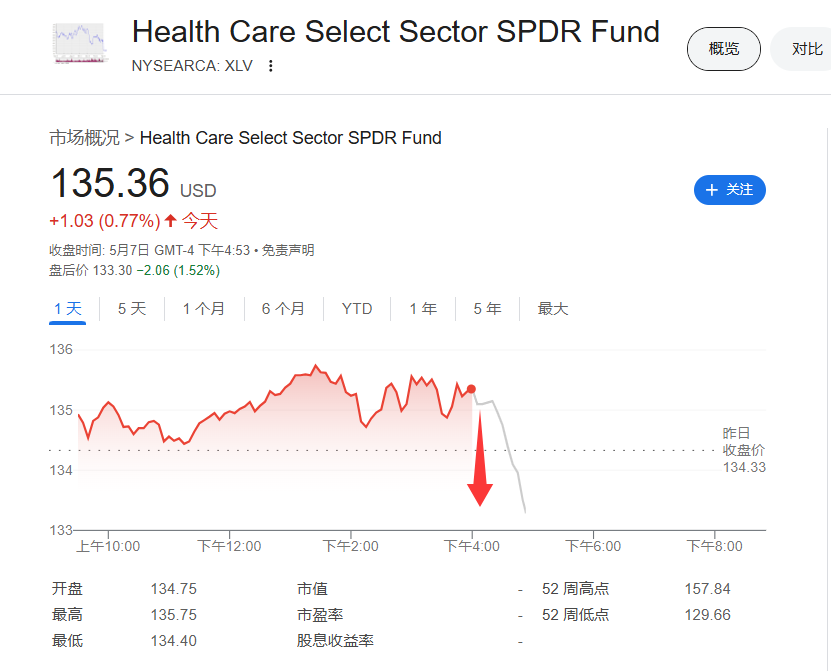Open the 对比 compare button
This screenshot has height=671, width=831.
click(802, 49)
